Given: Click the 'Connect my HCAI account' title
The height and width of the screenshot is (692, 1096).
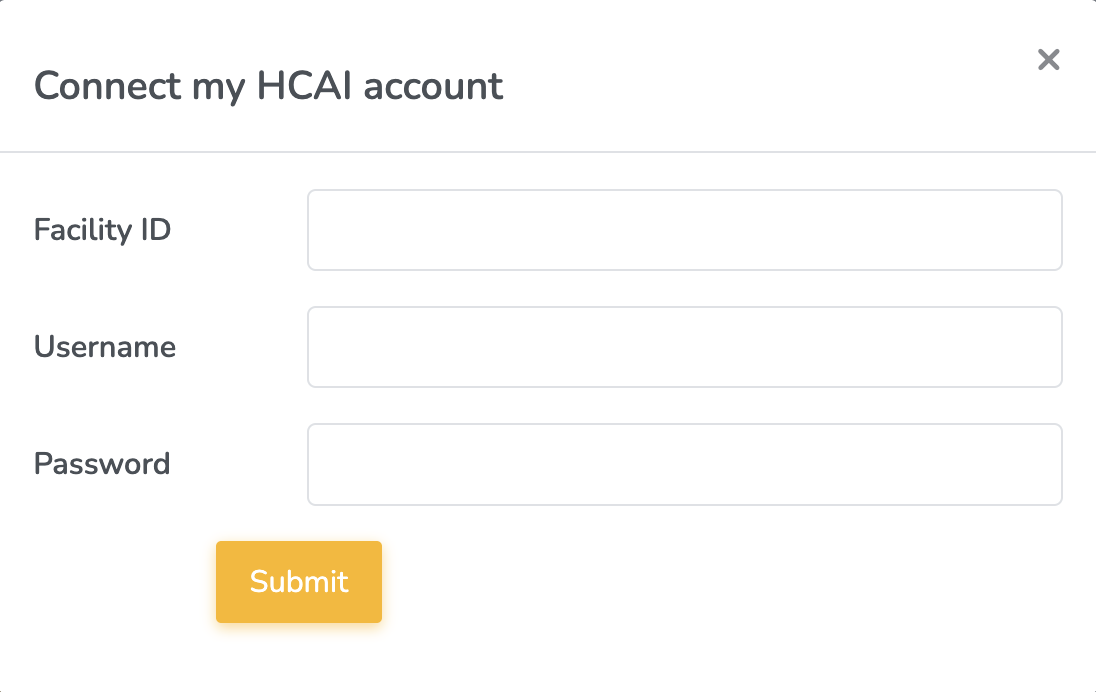Looking at the screenshot, I should (x=268, y=86).
